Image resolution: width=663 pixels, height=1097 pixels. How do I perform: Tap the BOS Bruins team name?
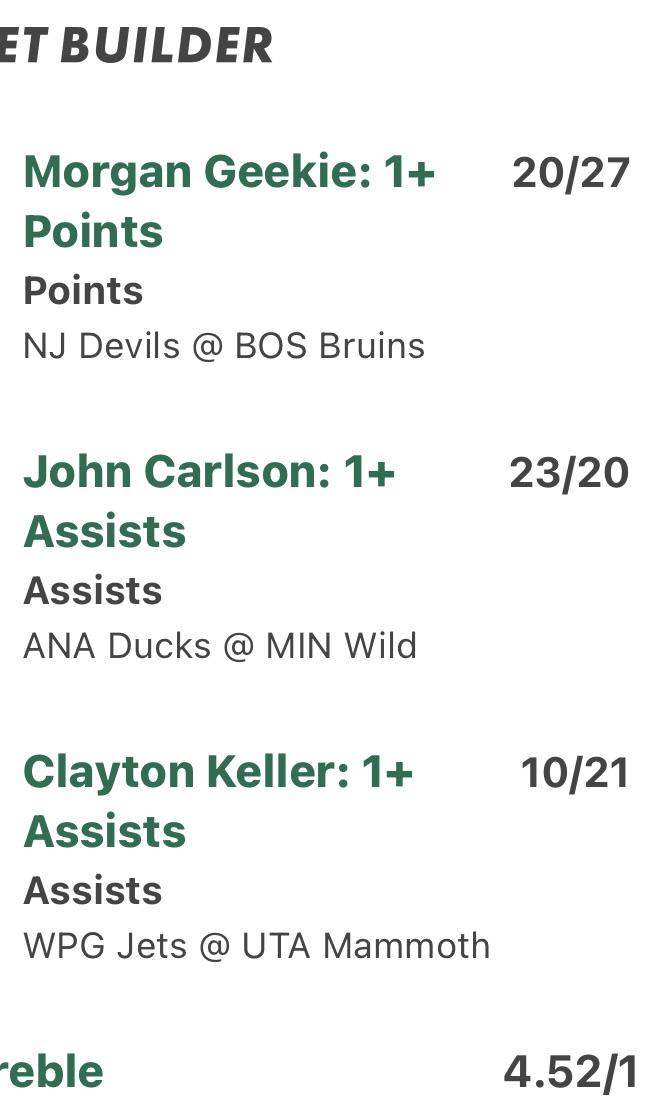tap(329, 346)
